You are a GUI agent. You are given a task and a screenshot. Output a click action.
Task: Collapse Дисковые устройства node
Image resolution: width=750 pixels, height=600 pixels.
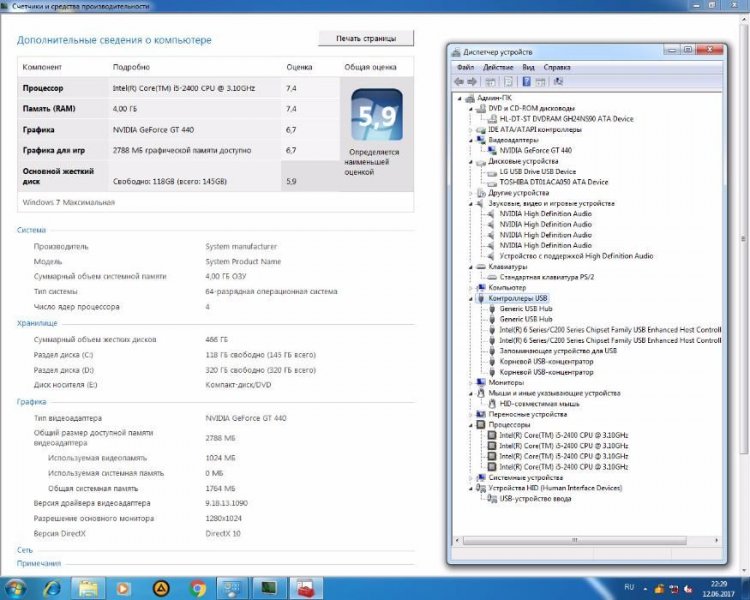pyautogui.click(x=471, y=161)
